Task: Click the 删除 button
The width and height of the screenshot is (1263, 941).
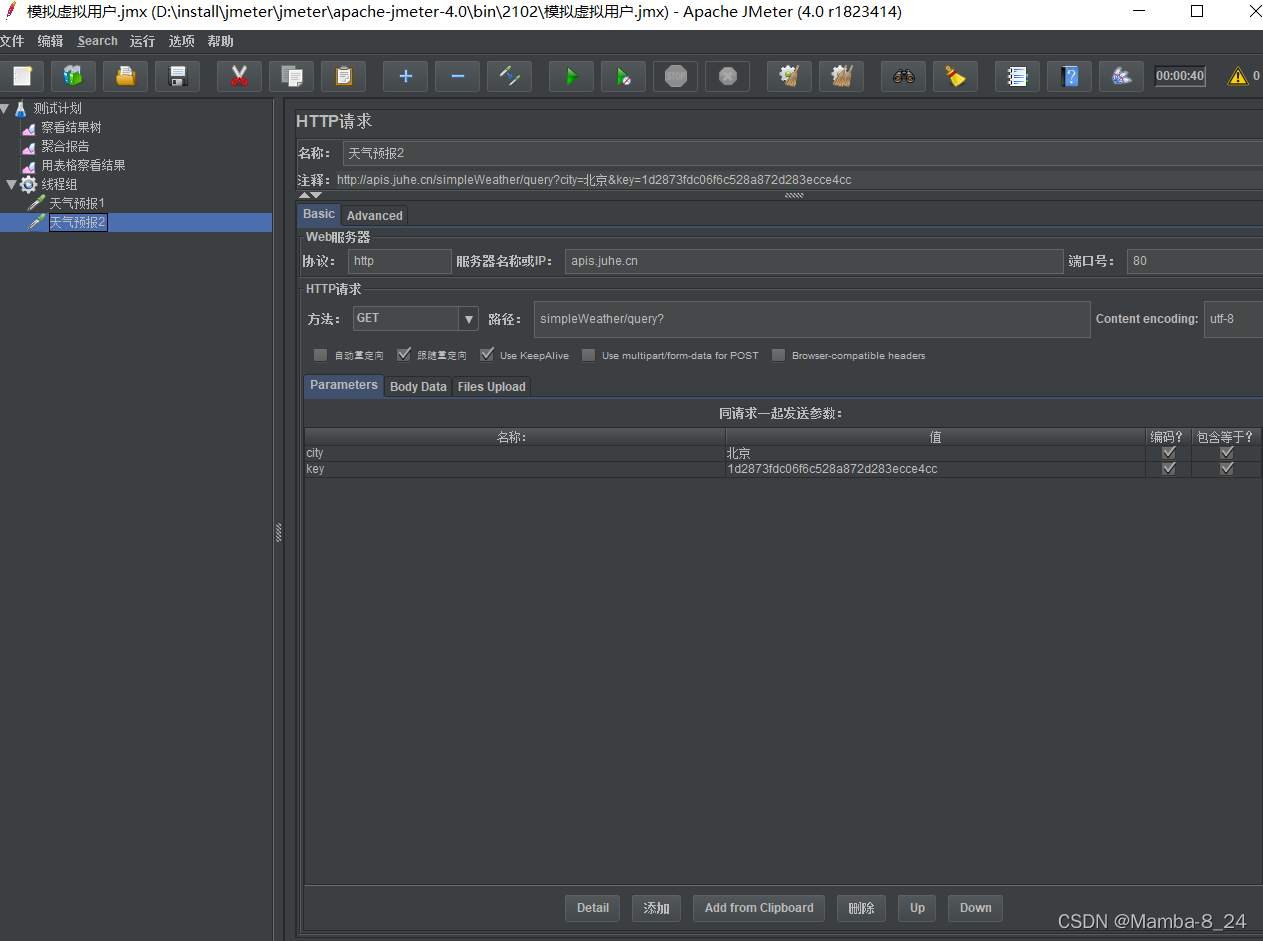Action: pos(861,908)
